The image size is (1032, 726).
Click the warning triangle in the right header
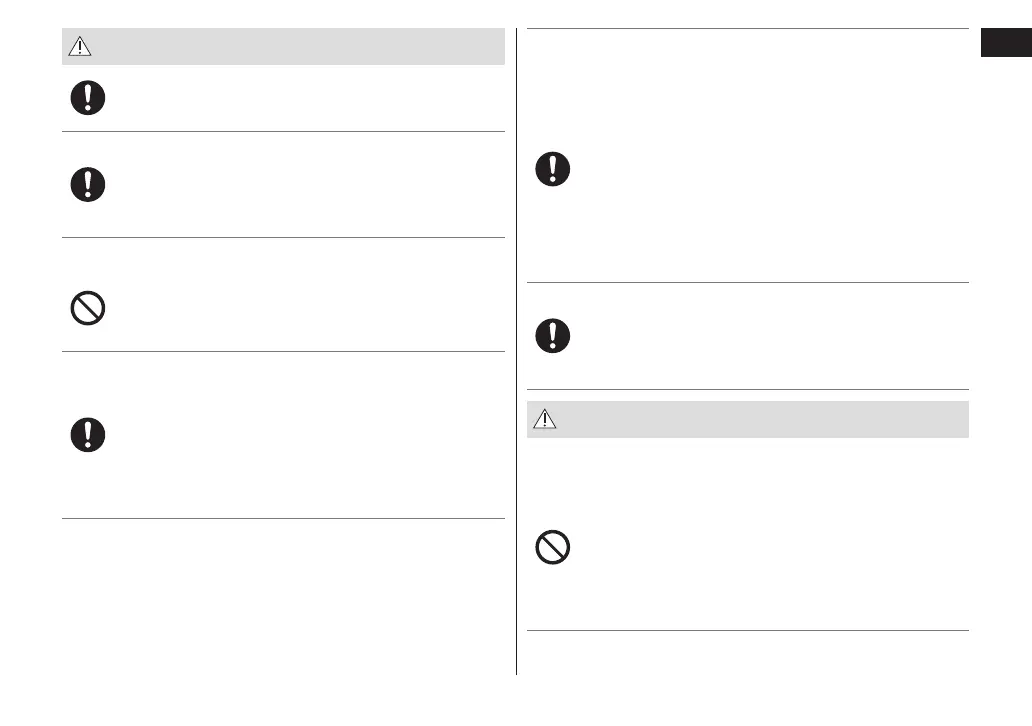[544, 420]
